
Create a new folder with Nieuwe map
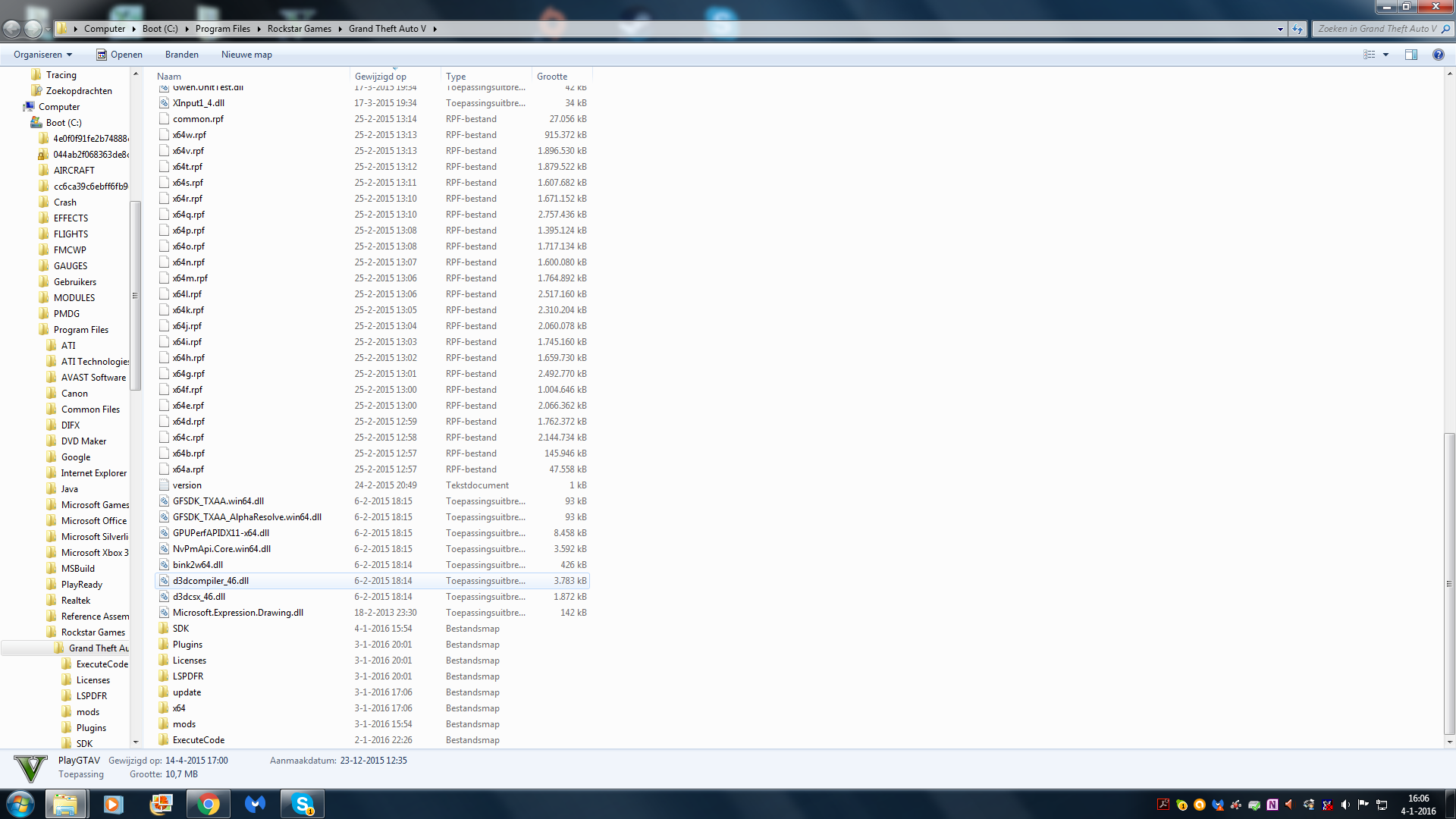click(246, 55)
